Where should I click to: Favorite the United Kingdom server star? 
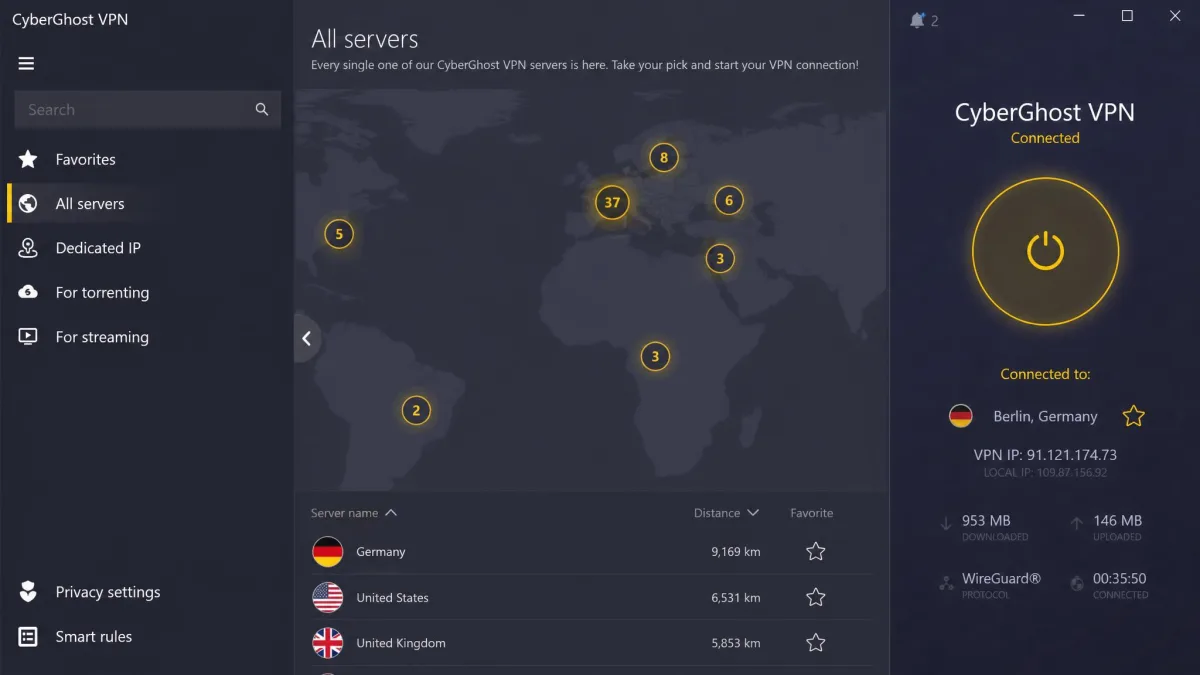point(816,643)
